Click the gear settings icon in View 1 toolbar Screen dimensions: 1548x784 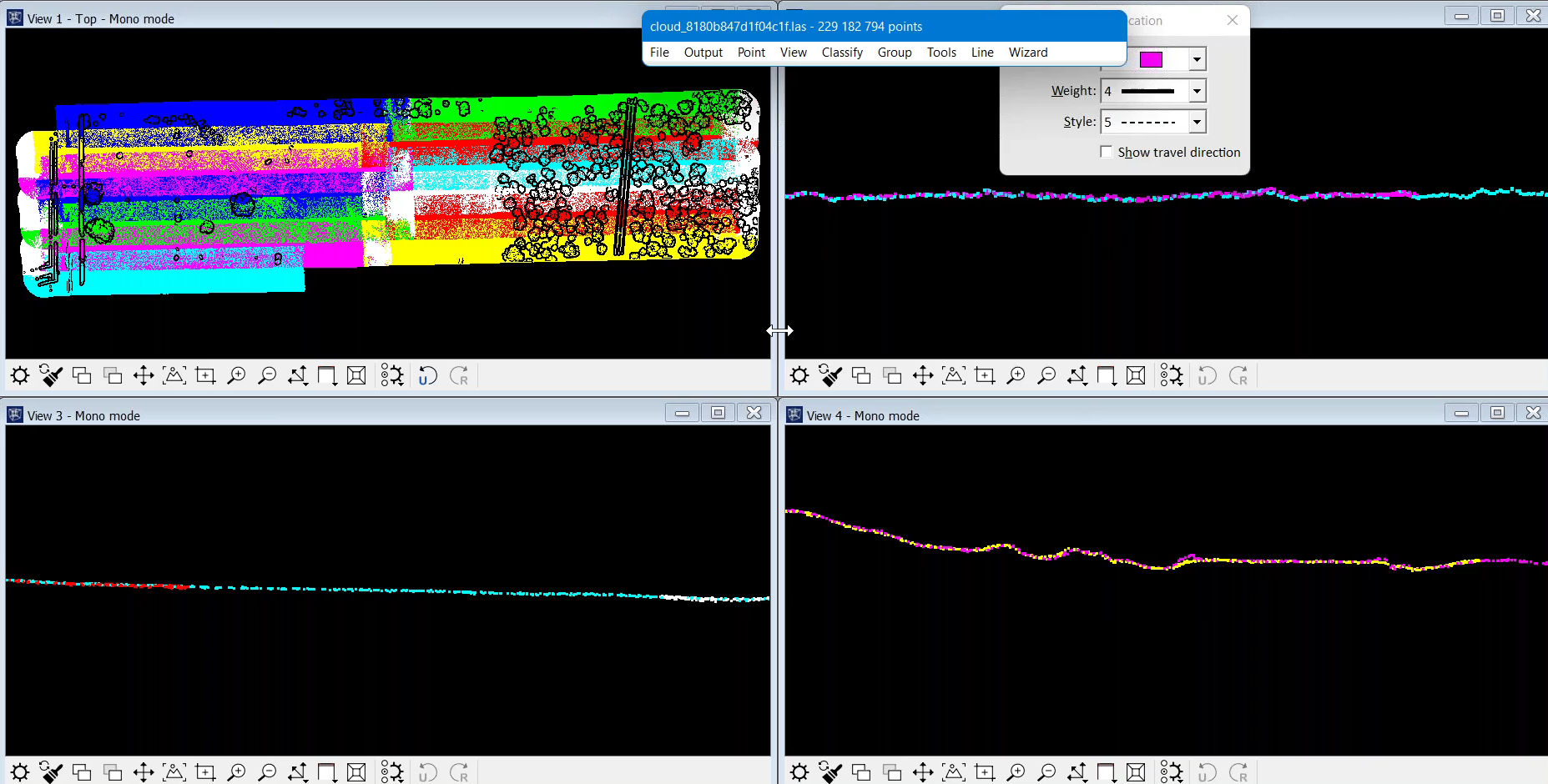(x=20, y=375)
